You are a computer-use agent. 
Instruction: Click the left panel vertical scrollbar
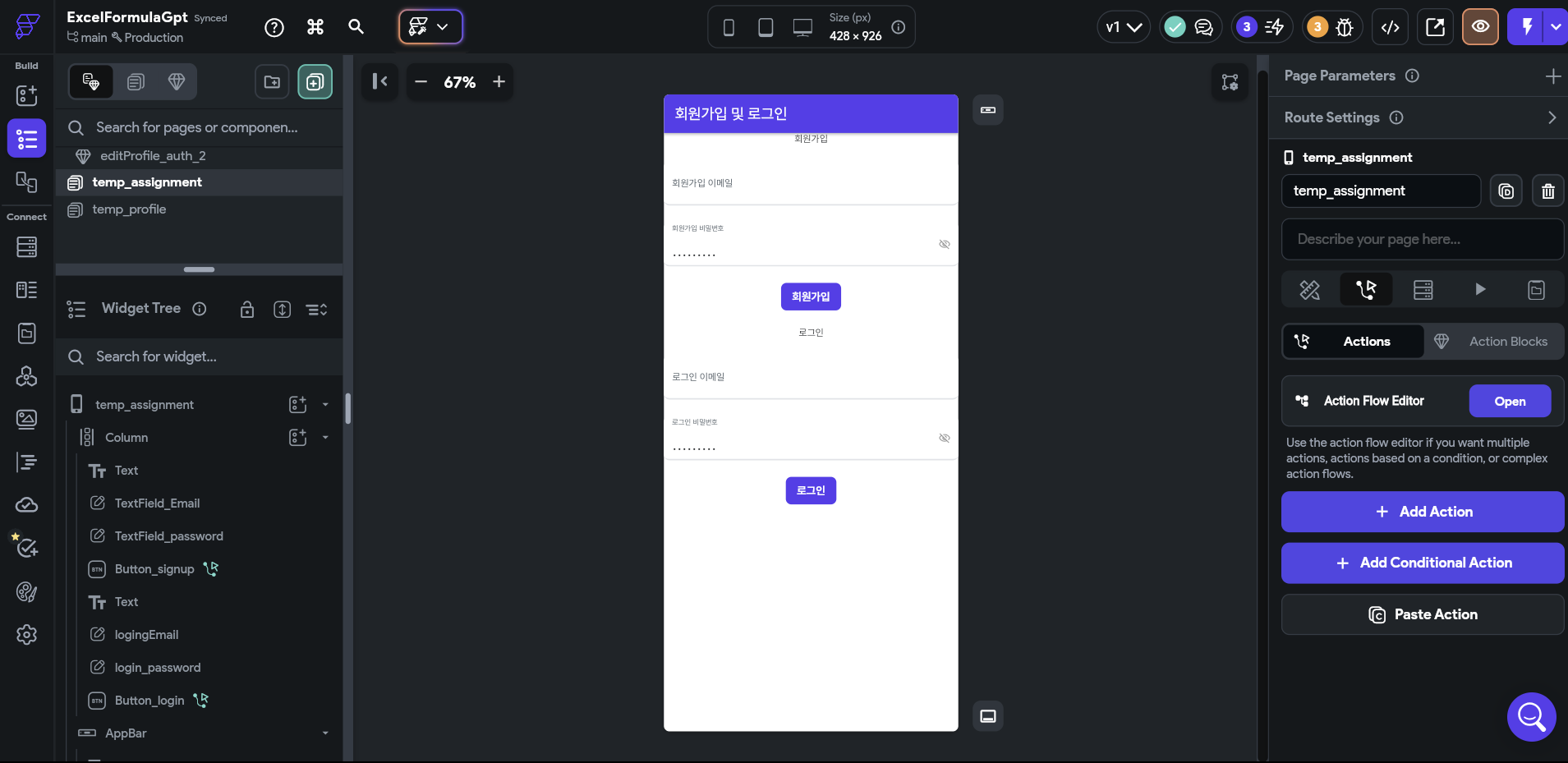pyautogui.click(x=348, y=408)
